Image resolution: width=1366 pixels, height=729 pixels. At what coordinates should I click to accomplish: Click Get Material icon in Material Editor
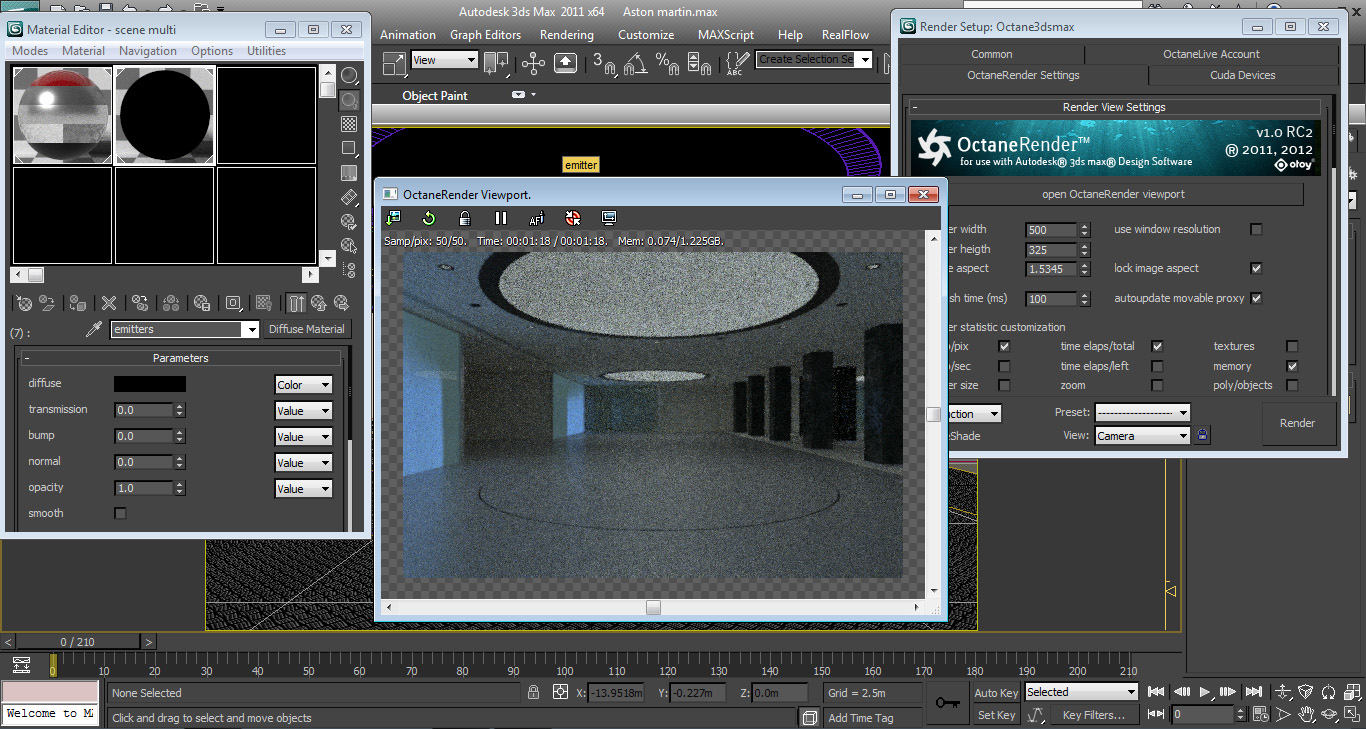pyautogui.click(x=24, y=303)
